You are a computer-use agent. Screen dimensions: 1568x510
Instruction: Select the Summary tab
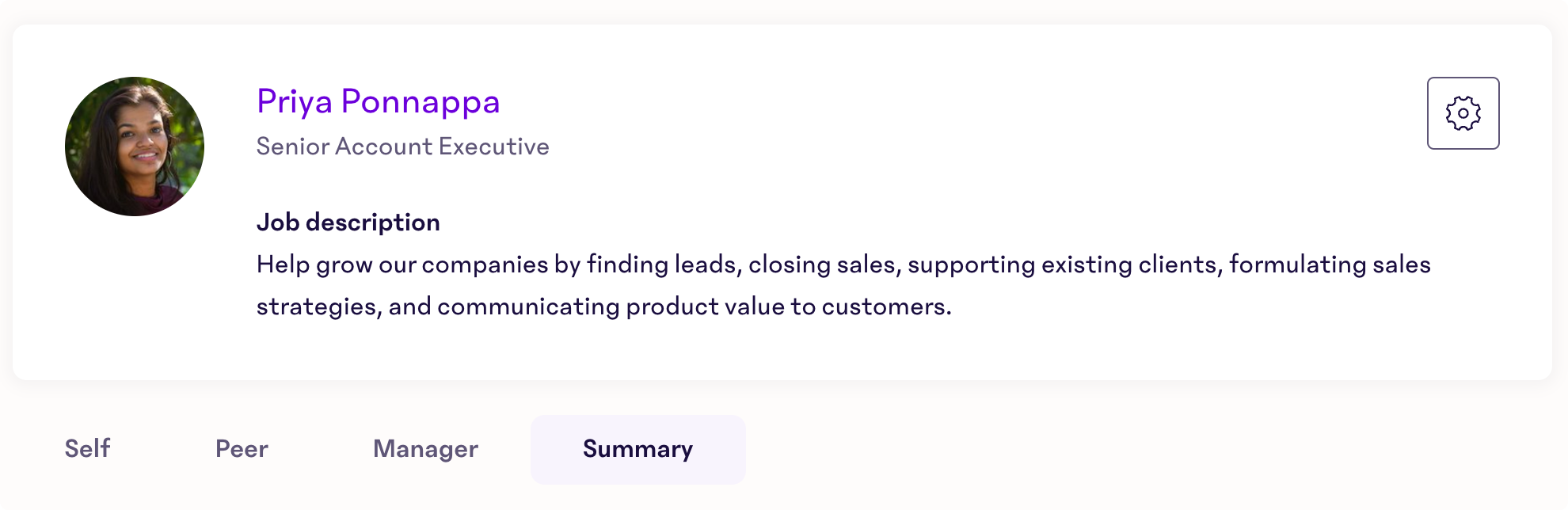pos(638,449)
